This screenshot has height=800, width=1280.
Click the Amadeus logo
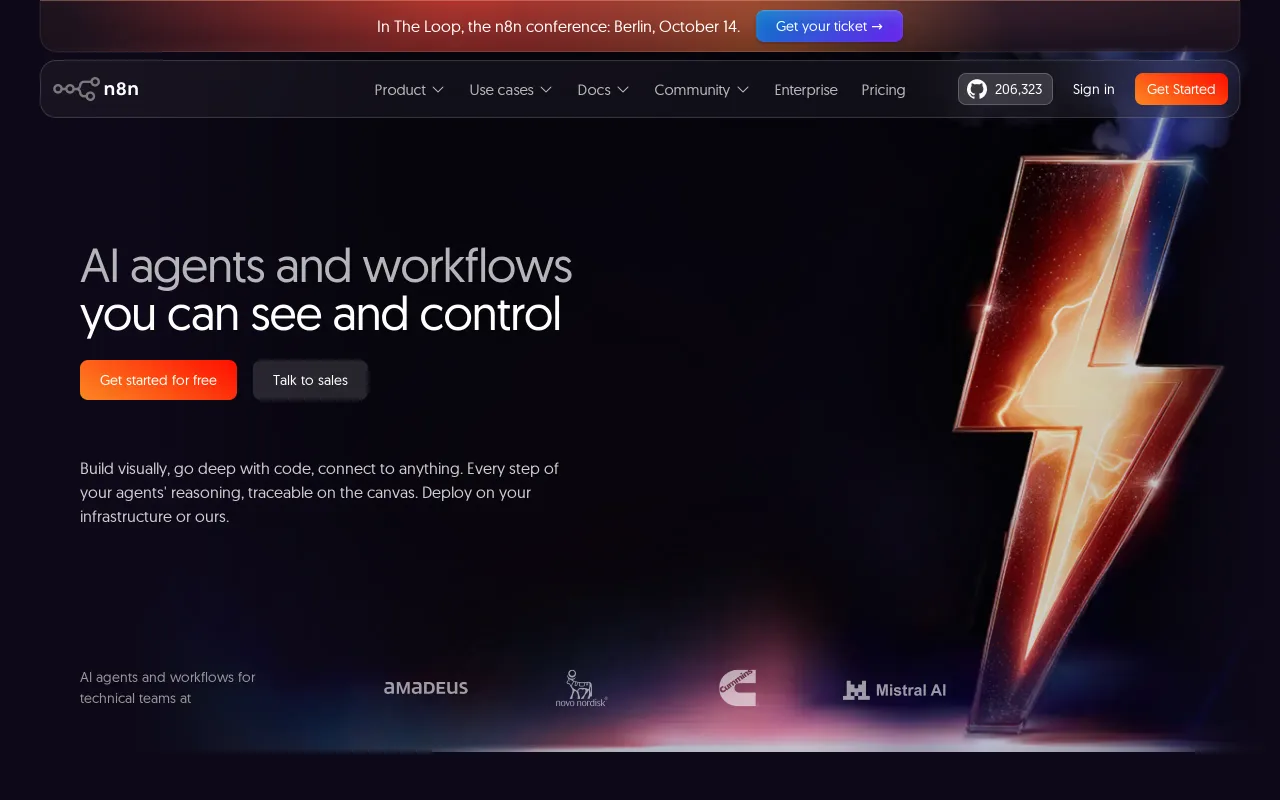[x=426, y=688]
